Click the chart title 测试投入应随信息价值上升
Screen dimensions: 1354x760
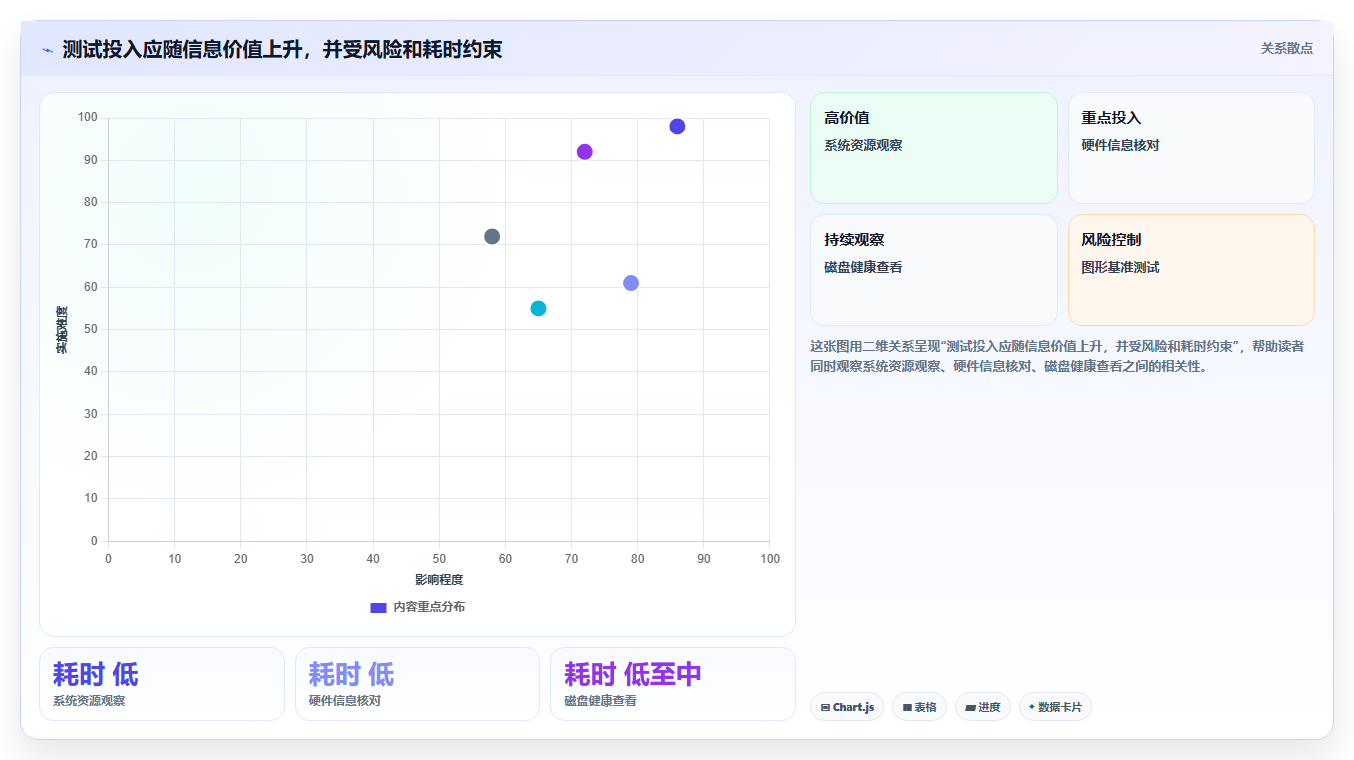pyautogui.click(x=282, y=49)
